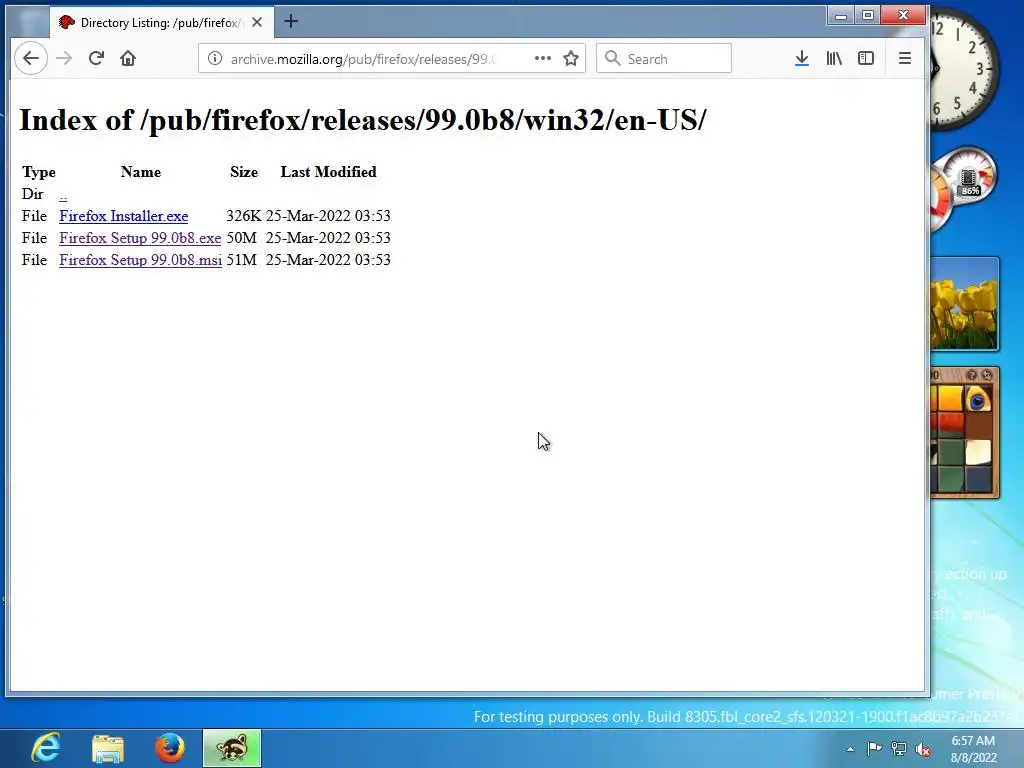The width and height of the screenshot is (1024, 768).
Task: Maximize the Firefox window
Action: [868, 15]
